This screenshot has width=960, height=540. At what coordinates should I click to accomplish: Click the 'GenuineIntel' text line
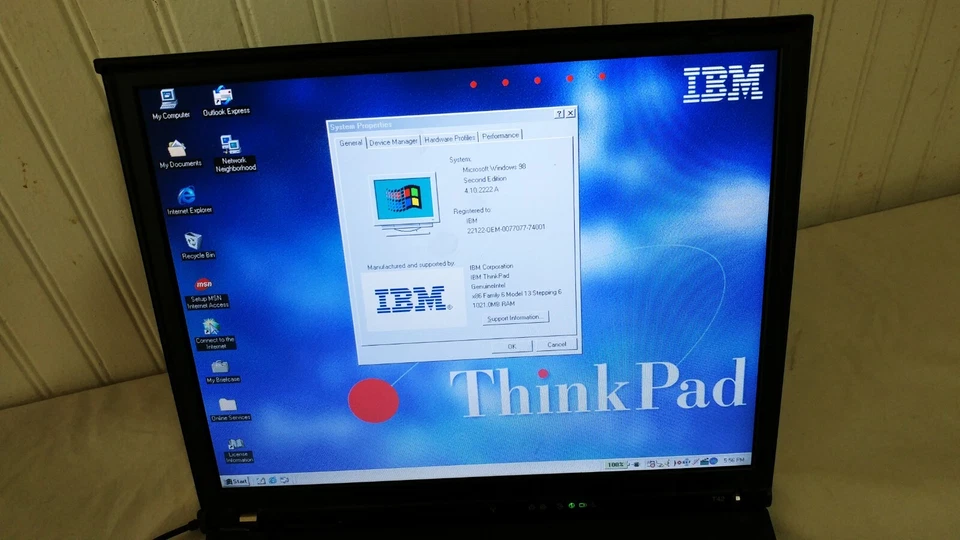488,286
